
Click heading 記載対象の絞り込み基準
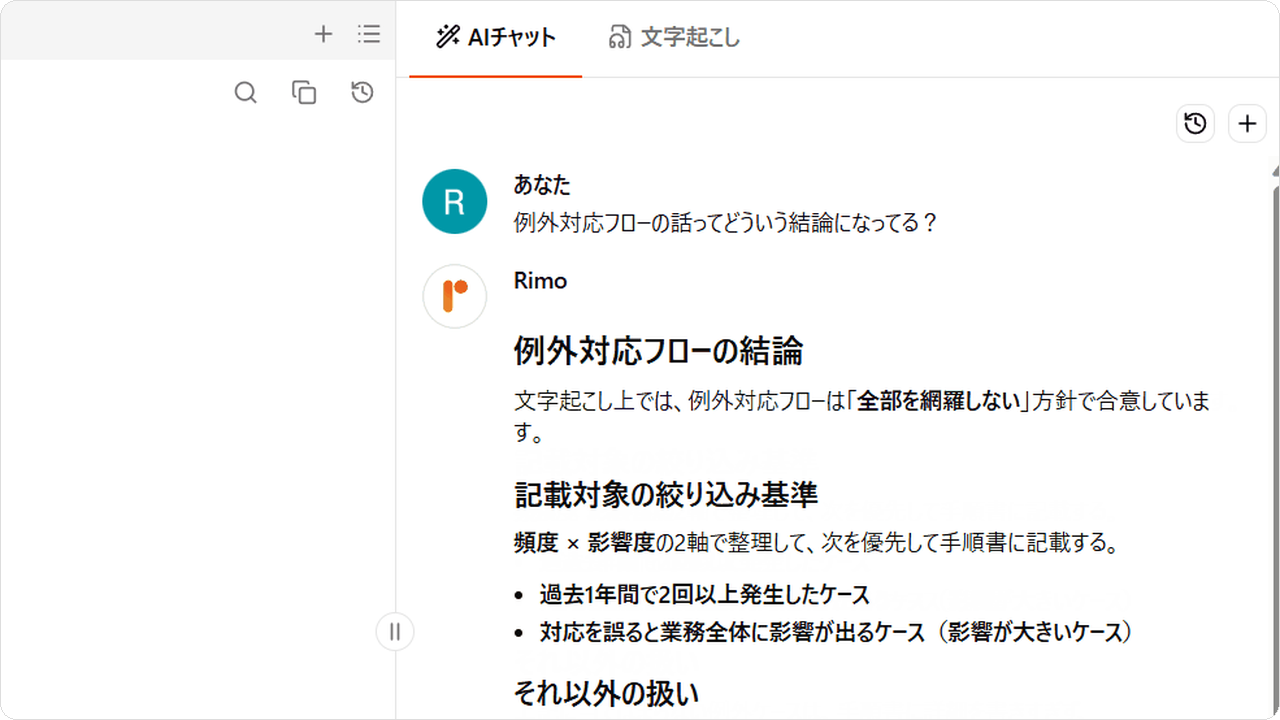pos(665,494)
